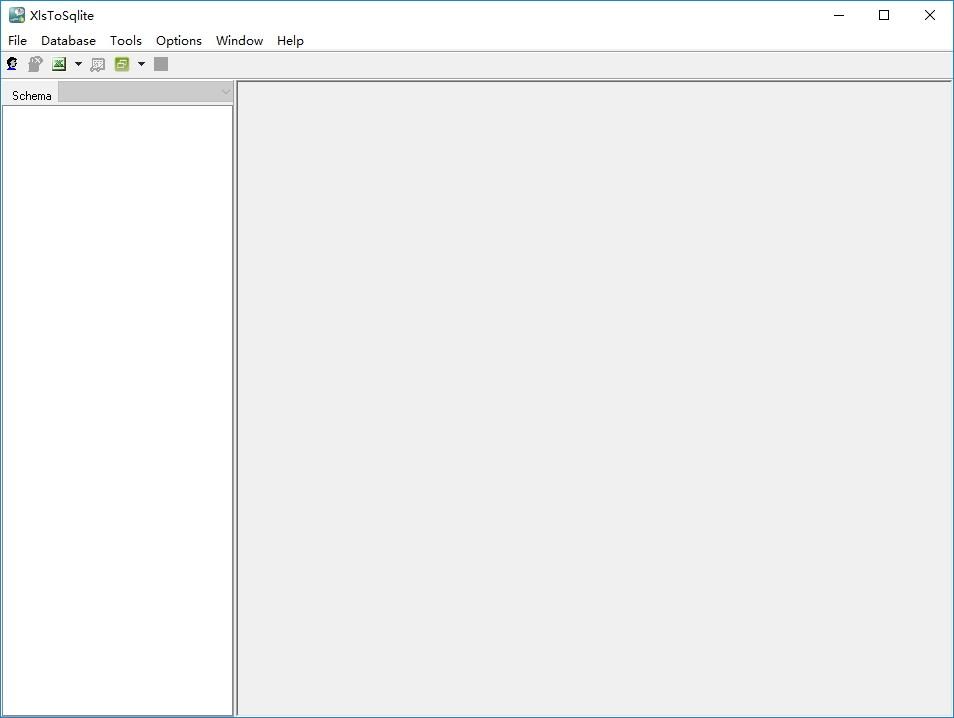
Task: Click the gray scheduled task icon
Action: point(97,64)
